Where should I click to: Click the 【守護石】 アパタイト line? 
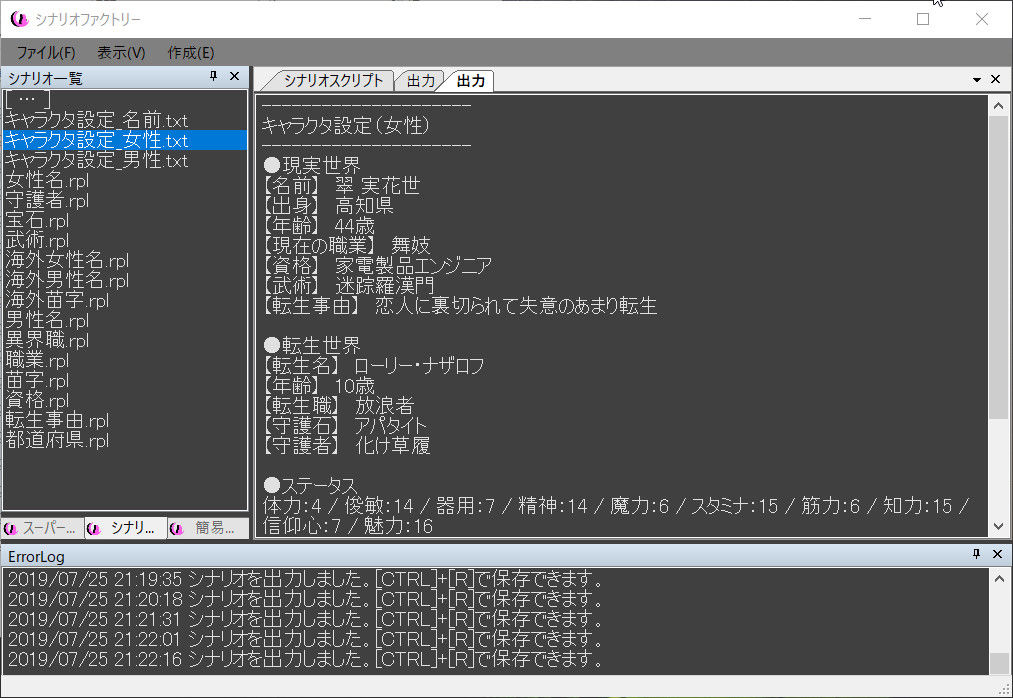(x=344, y=425)
